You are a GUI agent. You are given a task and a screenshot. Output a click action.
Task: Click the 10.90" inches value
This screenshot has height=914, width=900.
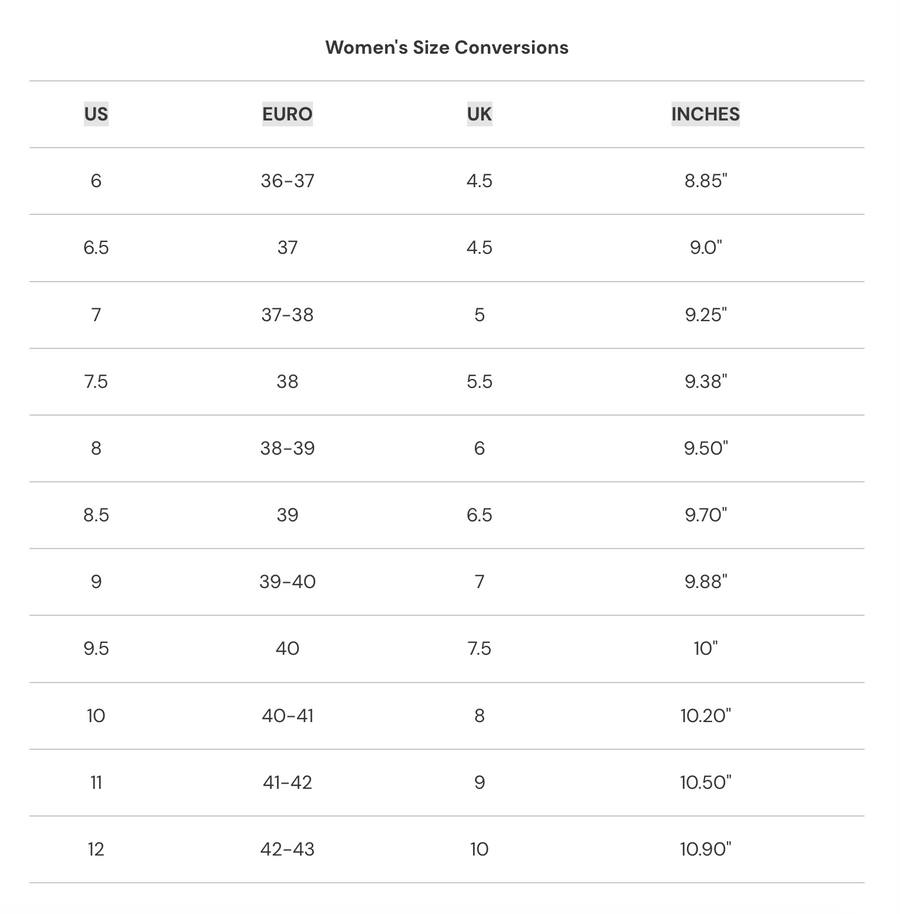tap(705, 849)
